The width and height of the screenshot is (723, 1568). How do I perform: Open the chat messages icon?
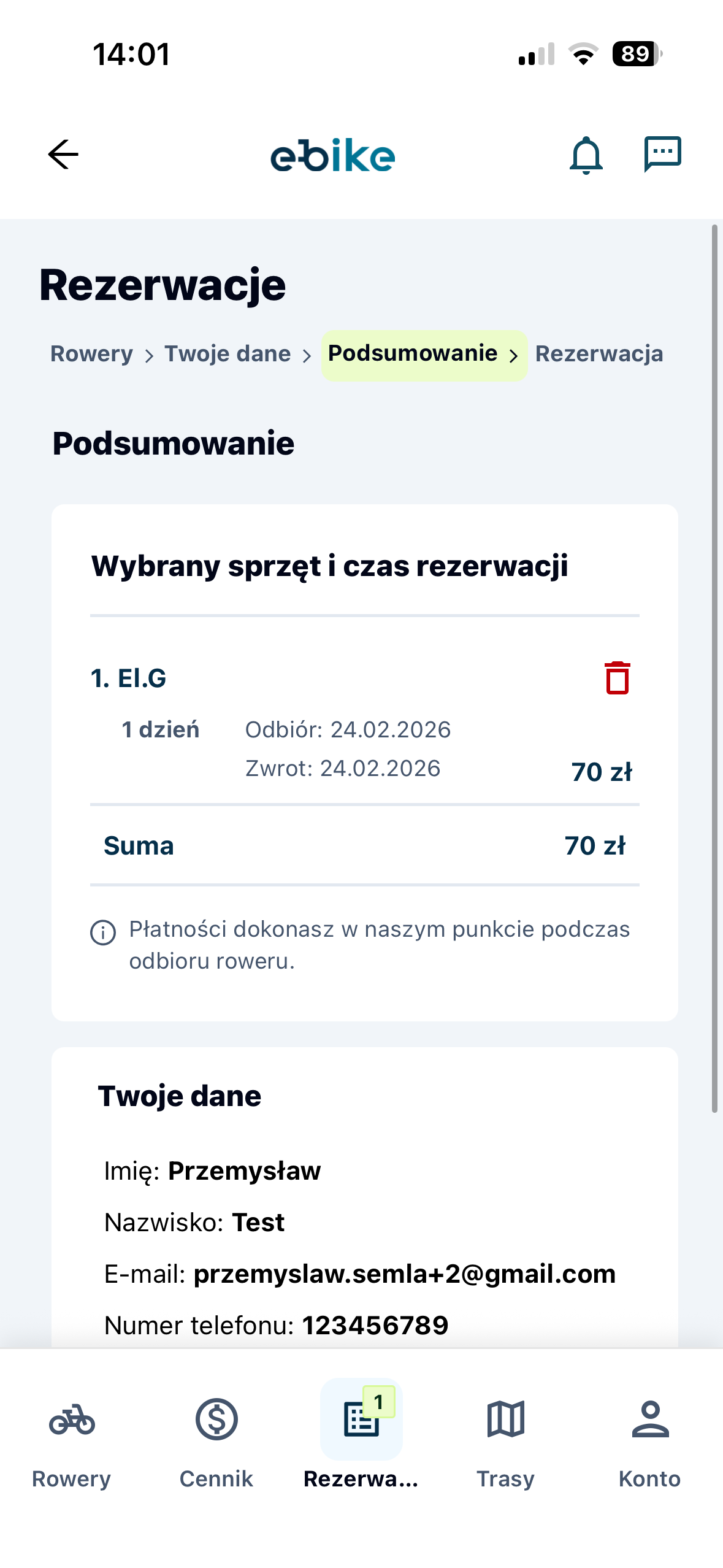coord(662,153)
